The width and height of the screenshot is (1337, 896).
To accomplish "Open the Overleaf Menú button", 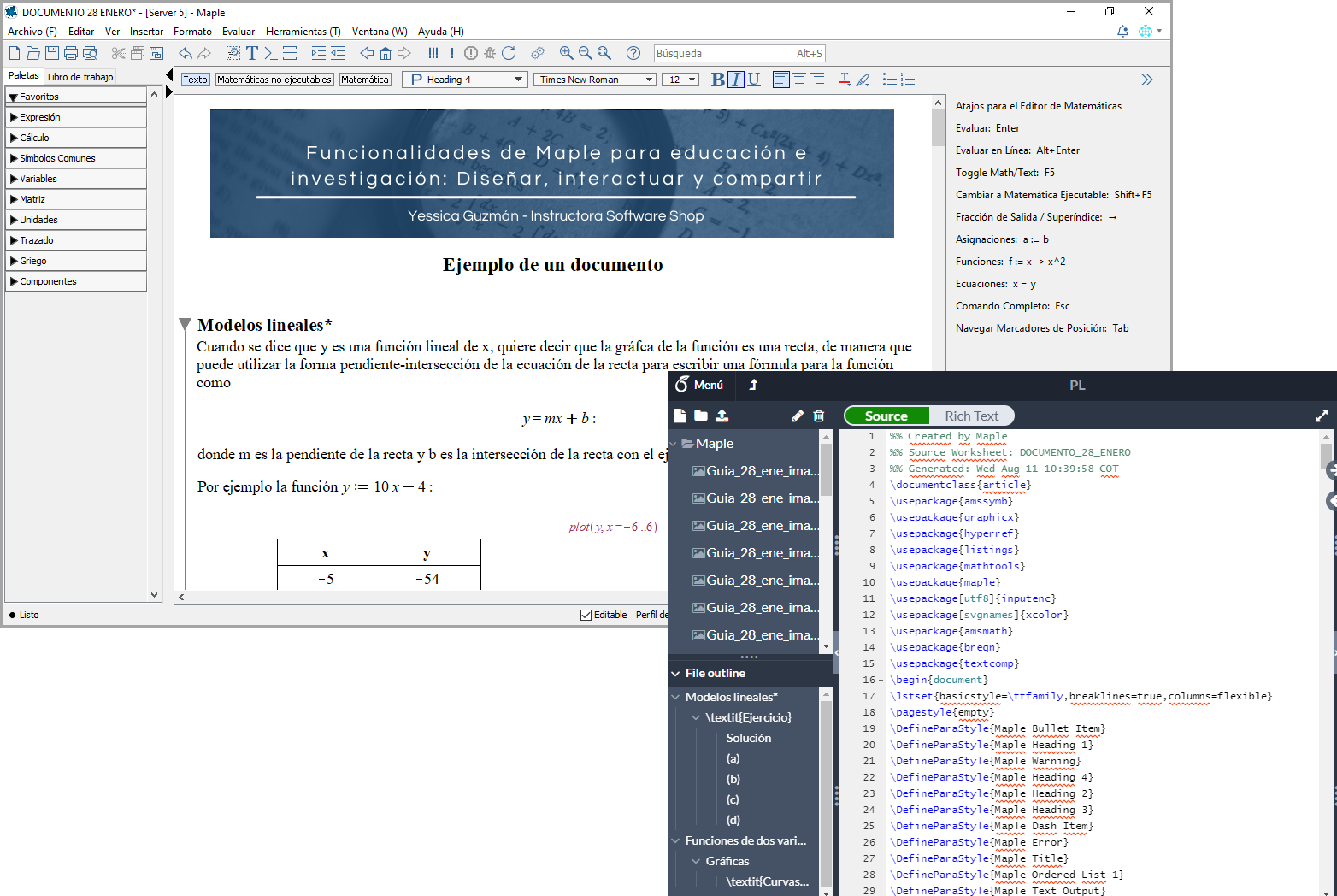I will (699, 385).
